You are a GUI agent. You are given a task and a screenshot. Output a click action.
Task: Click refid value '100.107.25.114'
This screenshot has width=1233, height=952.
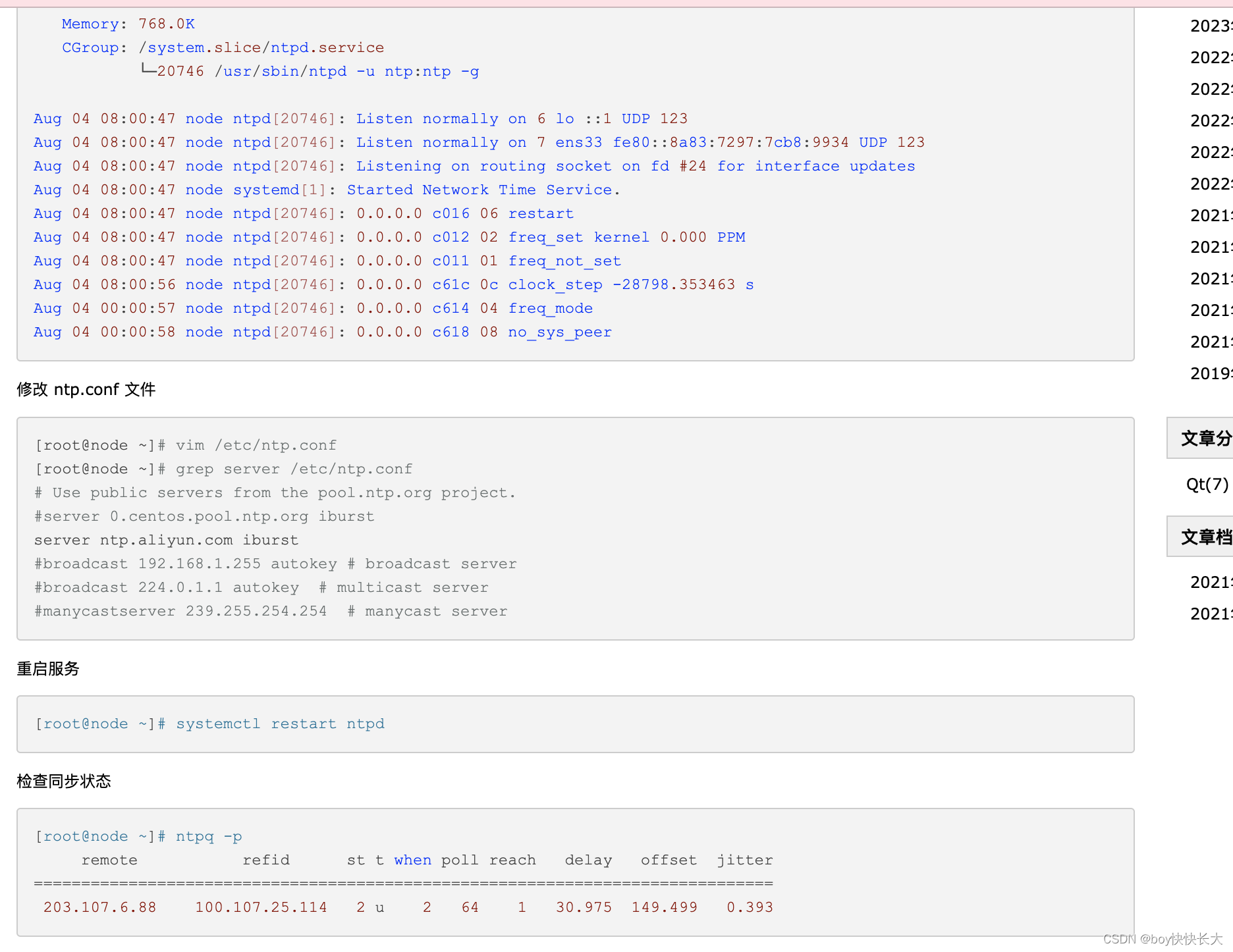(261, 908)
